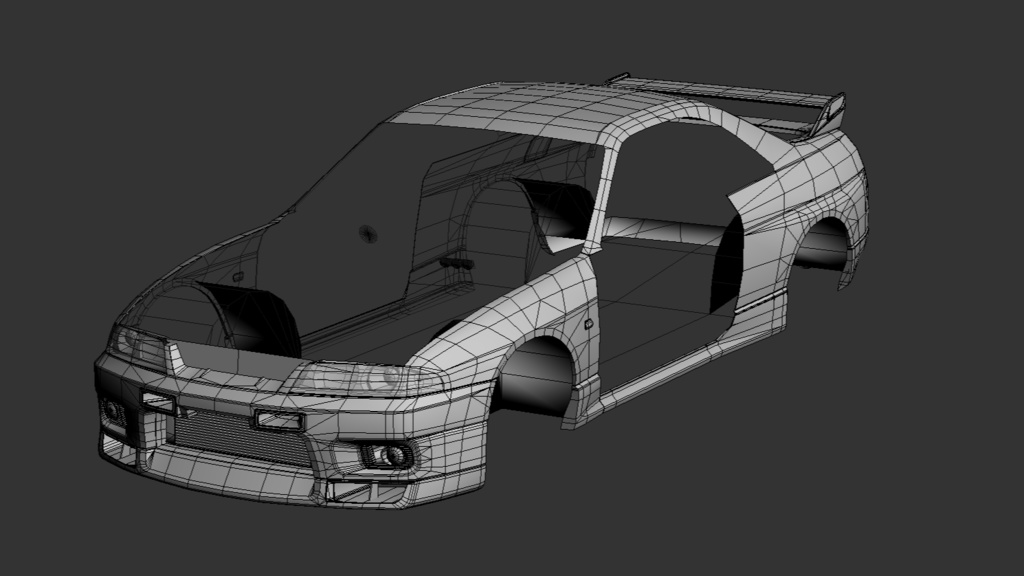
Task: Click the car roof panel mesh
Action: click(516, 111)
